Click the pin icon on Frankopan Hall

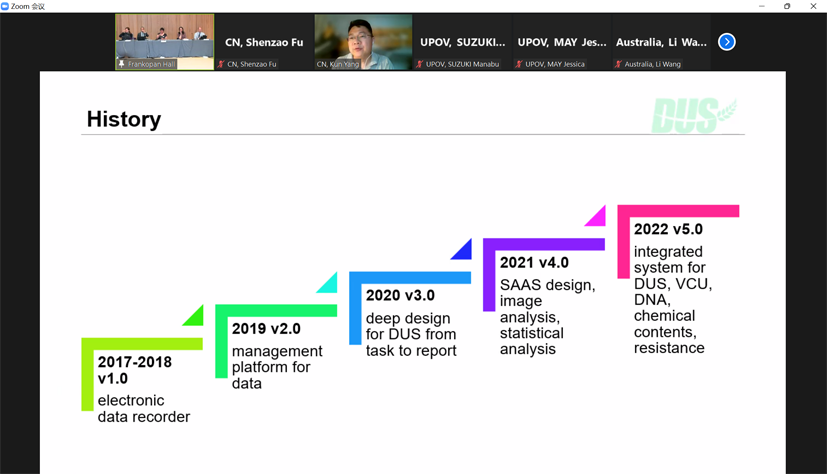122,64
